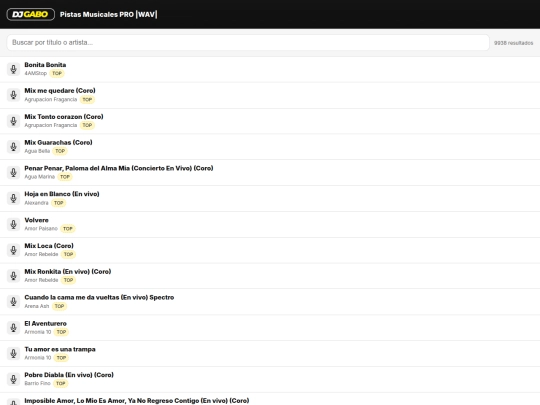Click microphone icon beside Mix Ronkita

click(13, 276)
